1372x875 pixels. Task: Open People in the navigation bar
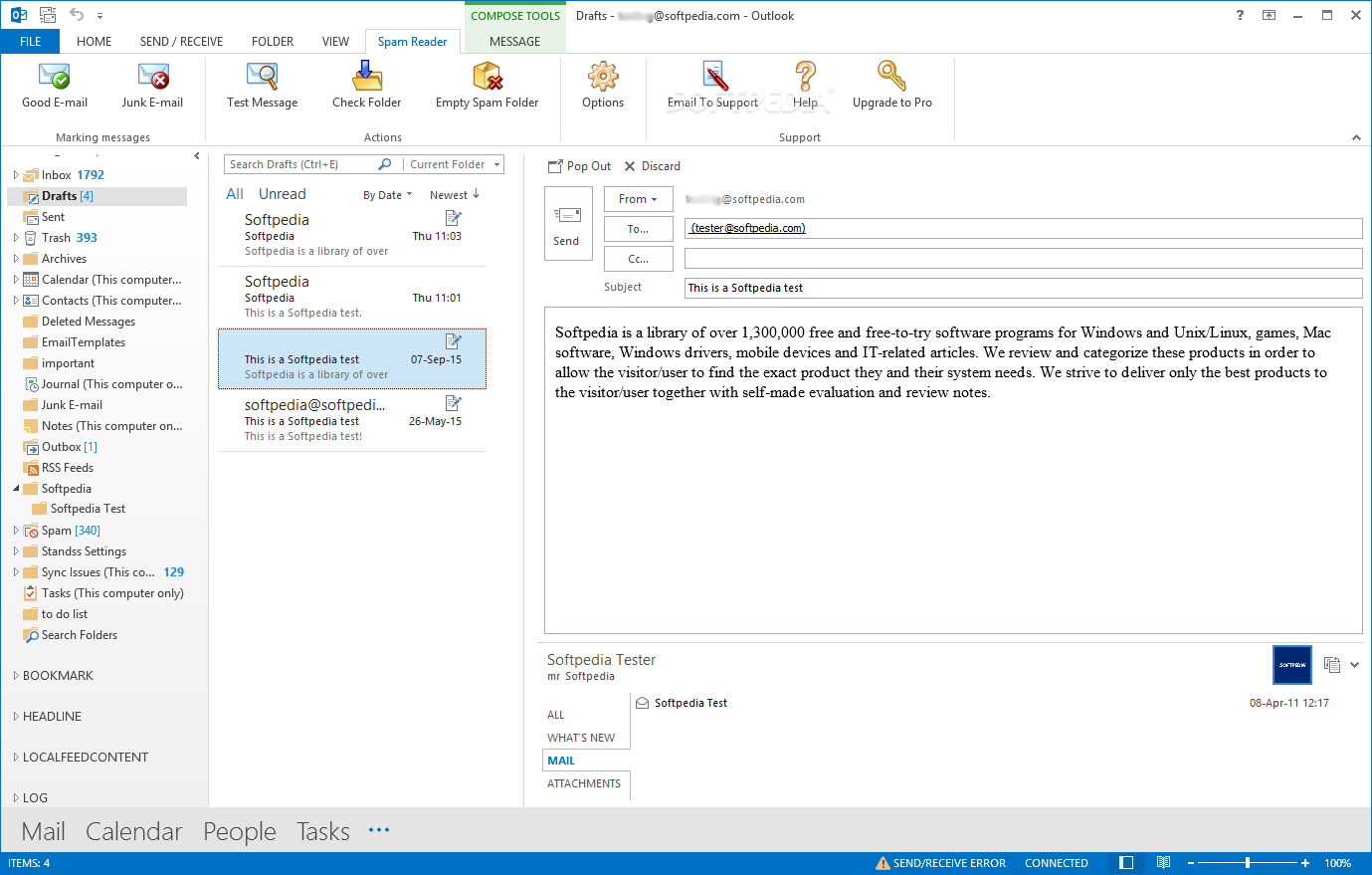pyautogui.click(x=240, y=831)
